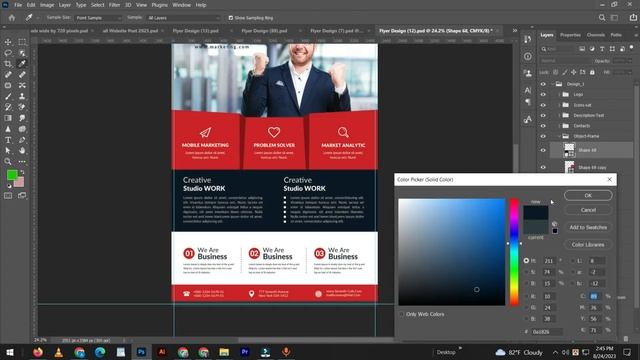Hide the Shape 68 layer
640x360 pixels.
click(543, 150)
